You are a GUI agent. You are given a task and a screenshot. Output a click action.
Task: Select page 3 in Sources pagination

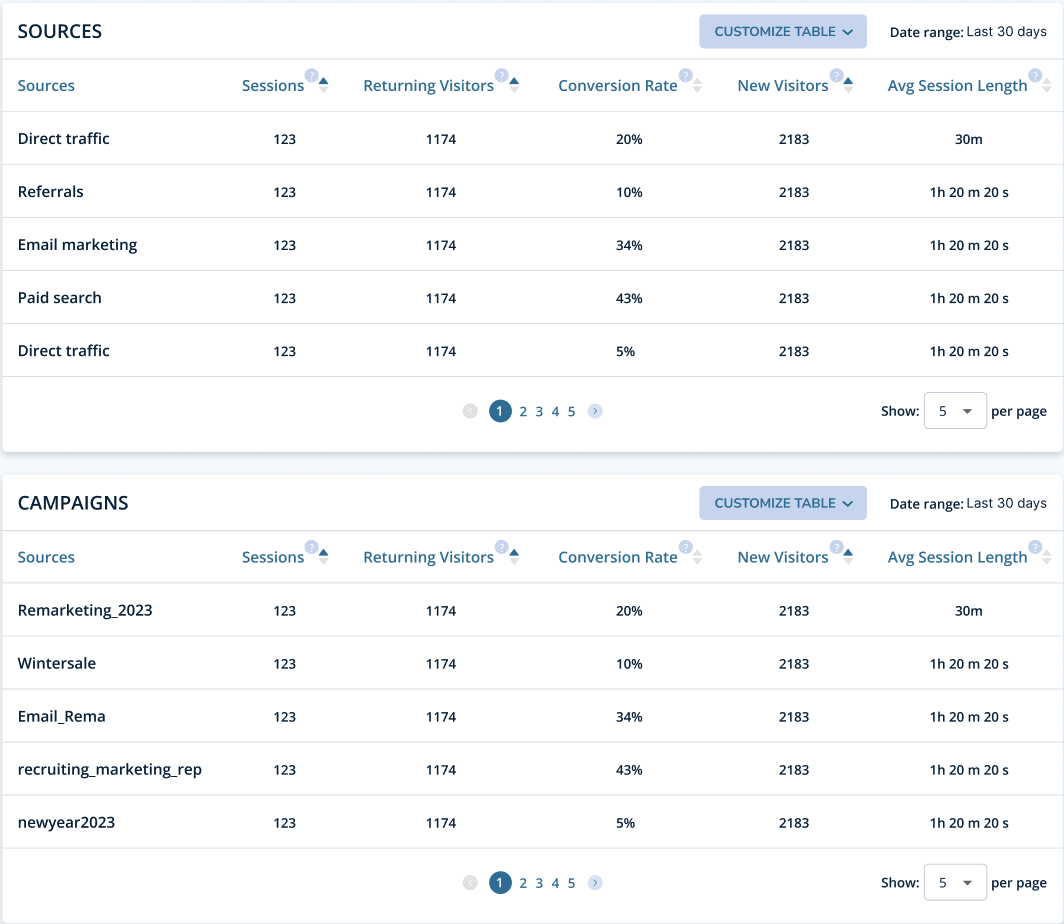coord(539,411)
